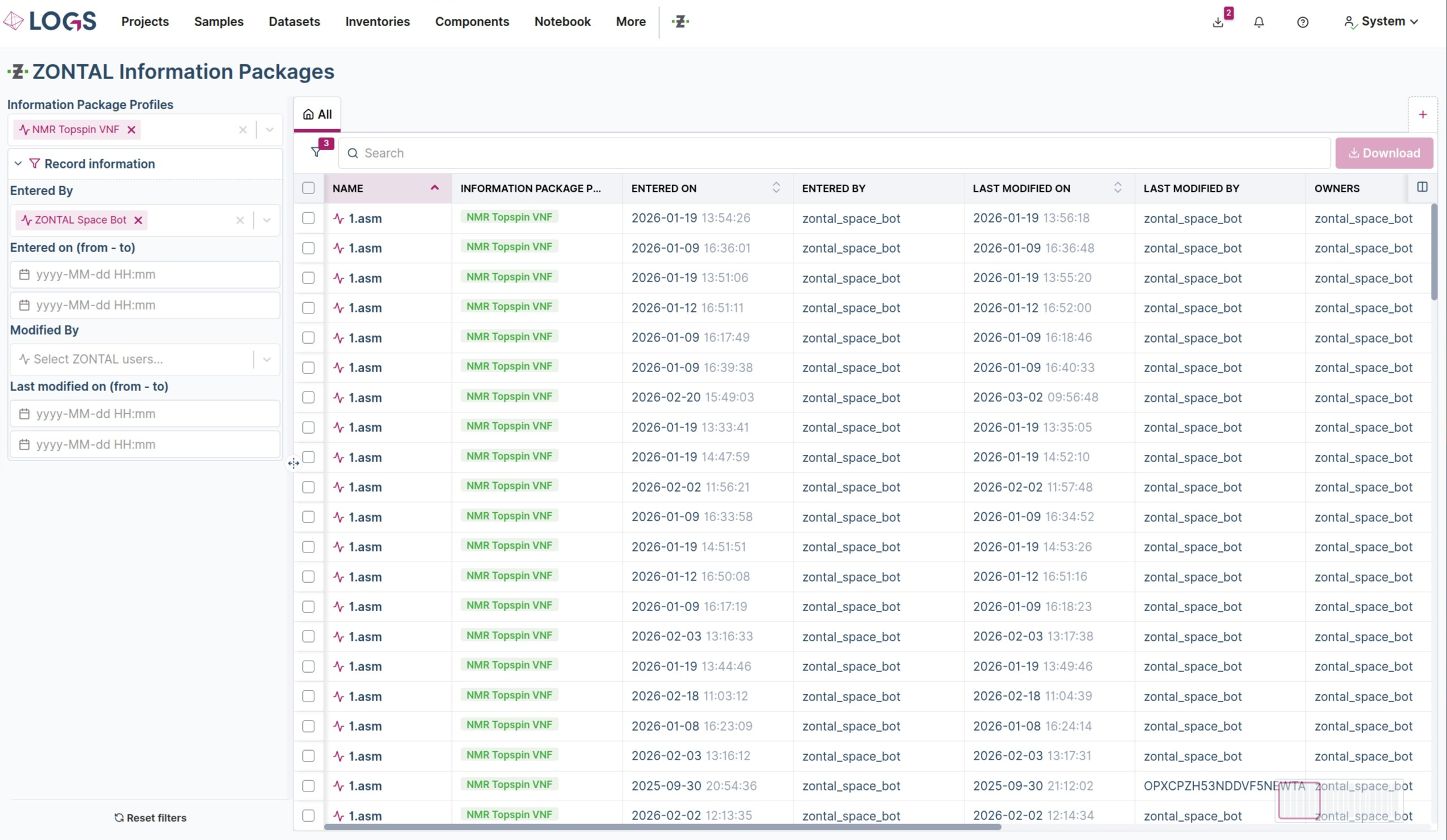This screenshot has height=840, width=1447.
Task: Add a new tab with plus icon
Action: click(x=1423, y=115)
